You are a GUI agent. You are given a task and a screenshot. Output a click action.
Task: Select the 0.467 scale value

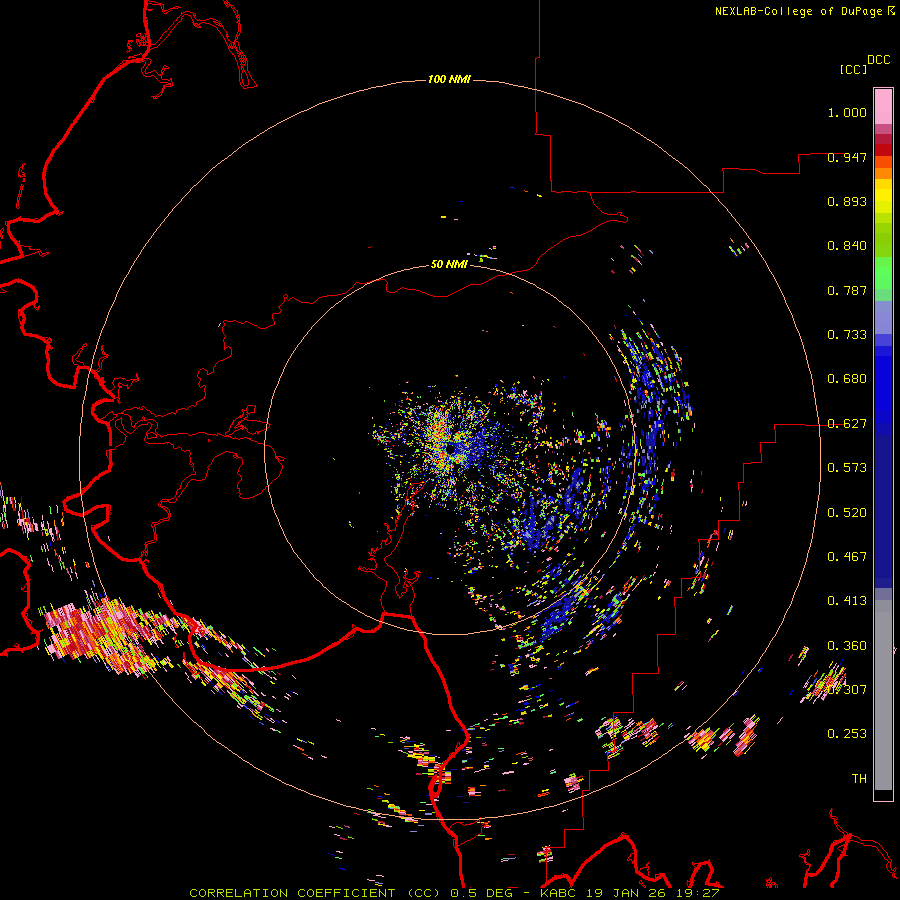tap(847, 557)
